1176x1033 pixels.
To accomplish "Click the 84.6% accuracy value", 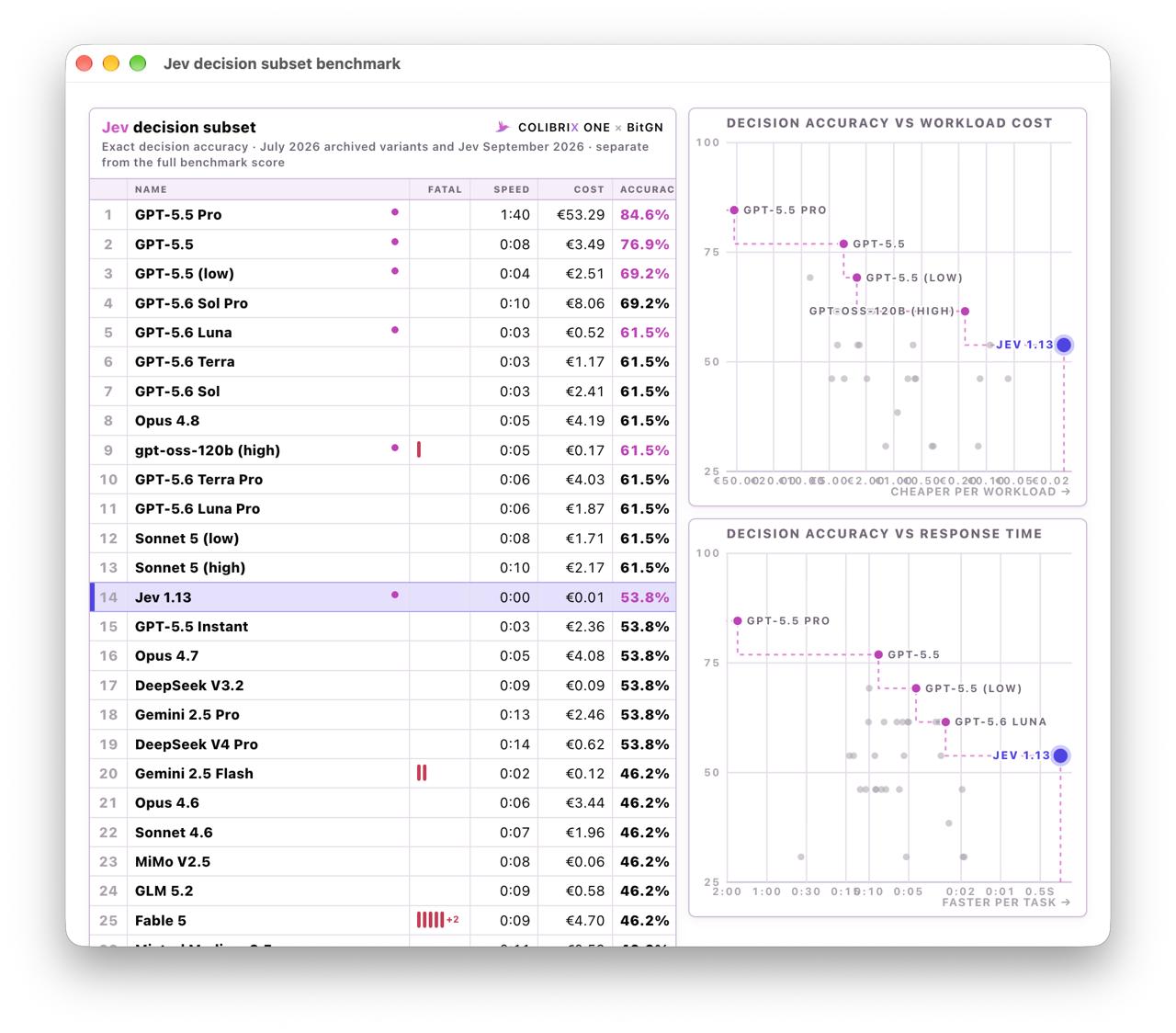I will (645, 215).
